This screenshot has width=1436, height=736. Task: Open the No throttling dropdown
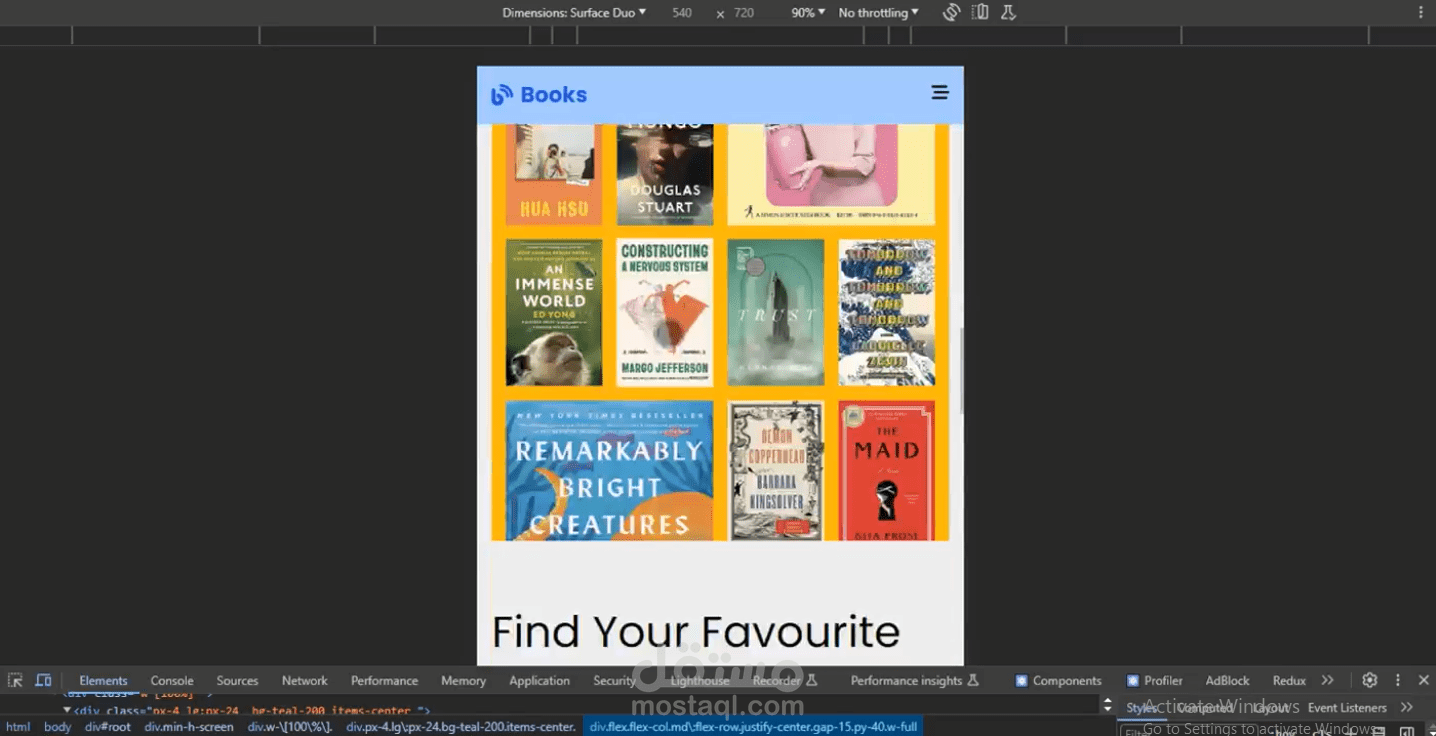point(878,13)
